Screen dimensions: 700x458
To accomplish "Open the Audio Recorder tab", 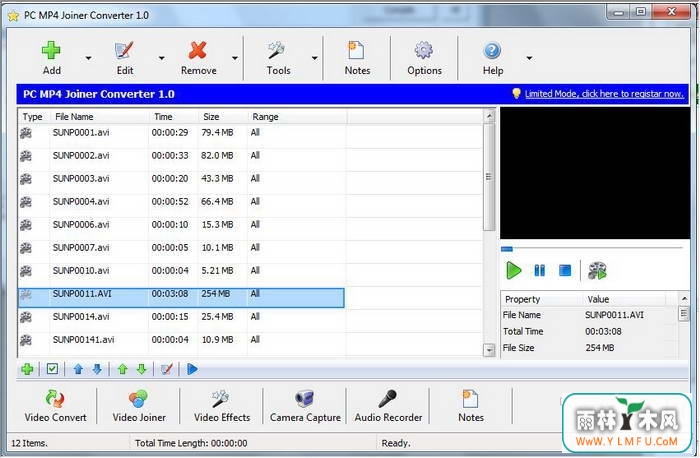I will 388,406.
